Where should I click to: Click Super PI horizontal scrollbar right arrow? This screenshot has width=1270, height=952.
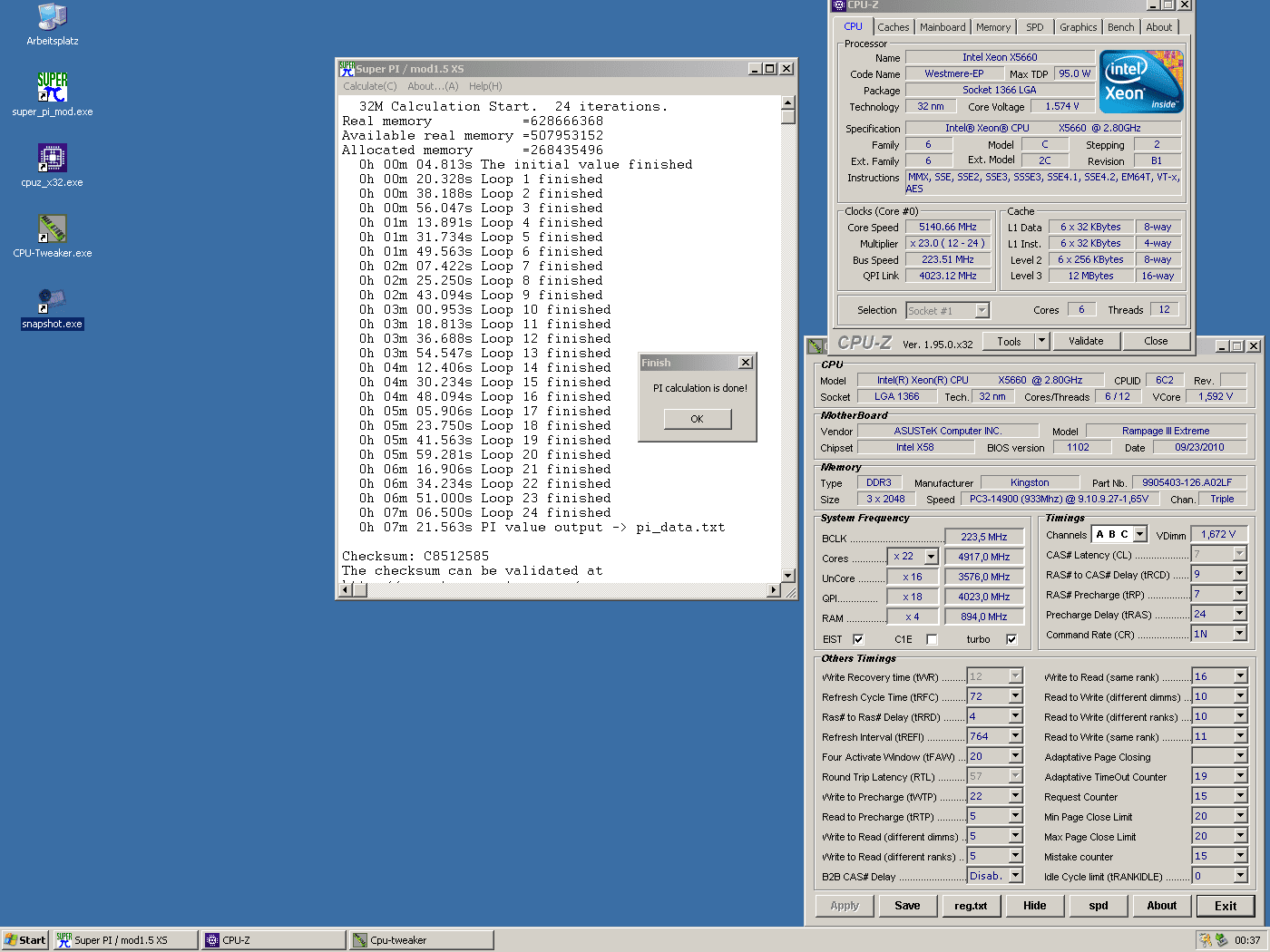(x=773, y=590)
